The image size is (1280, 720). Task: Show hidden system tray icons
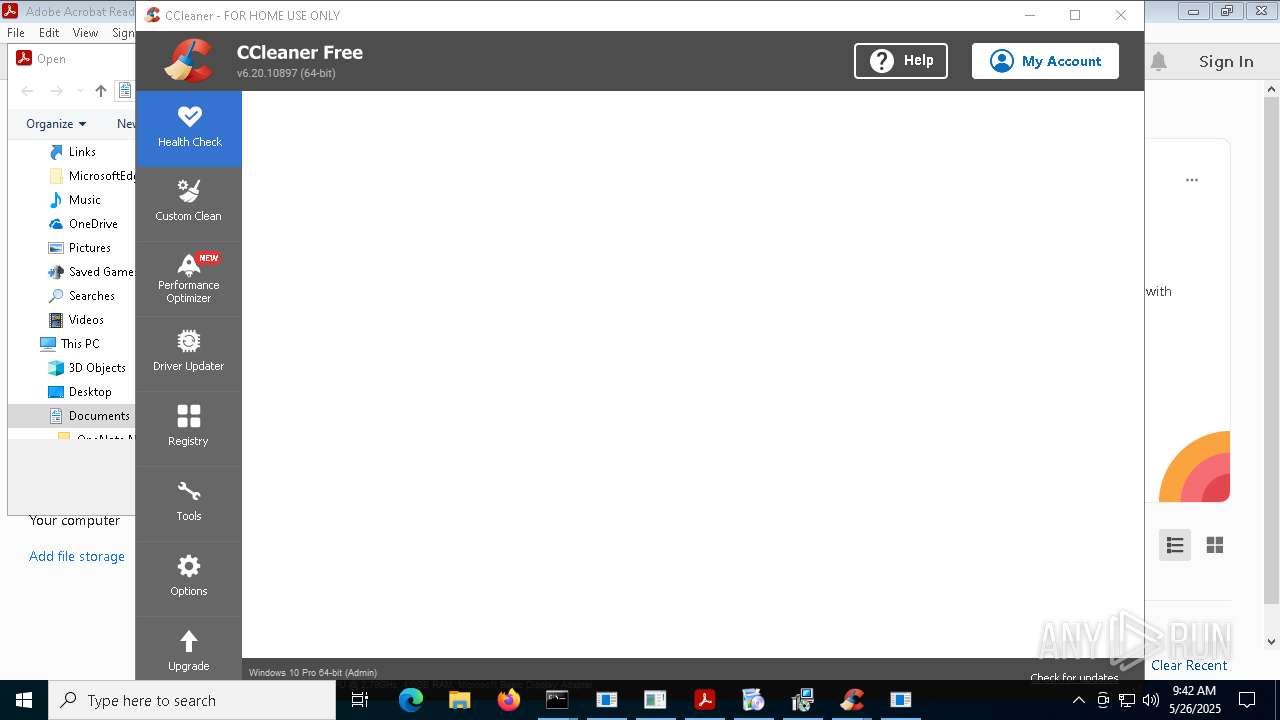coord(1079,700)
